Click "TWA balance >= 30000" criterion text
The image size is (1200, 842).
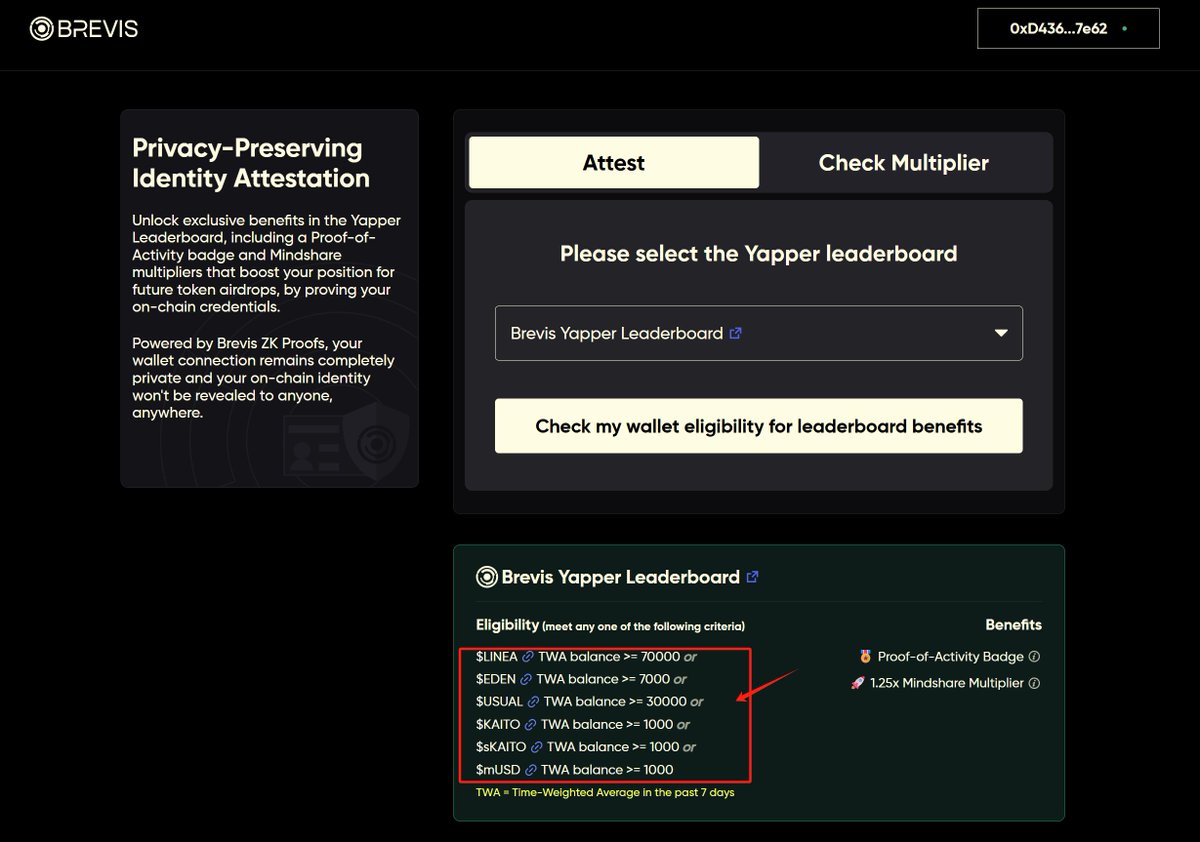615,702
